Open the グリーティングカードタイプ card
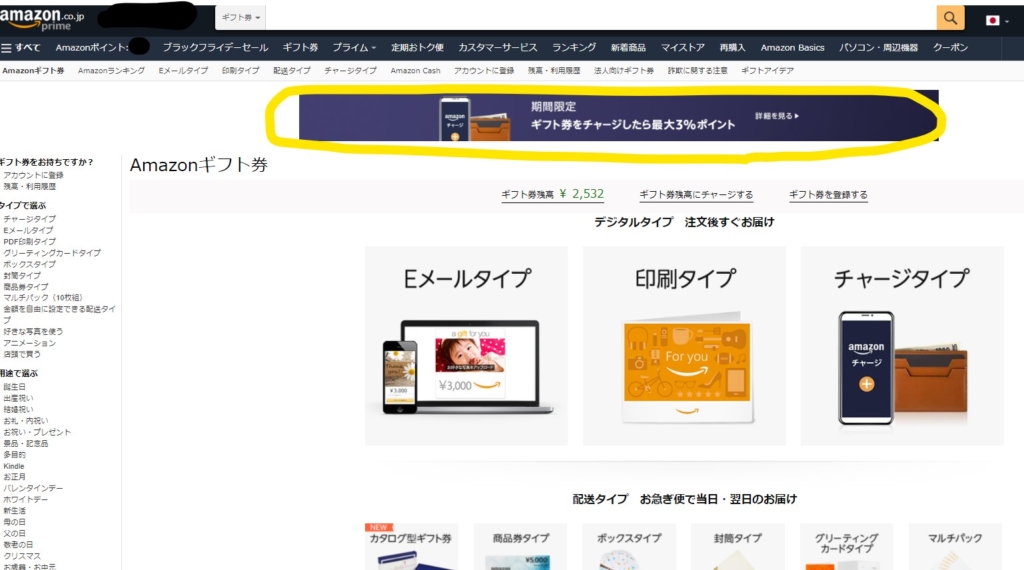This screenshot has width=1024, height=570. coord(846,546)
